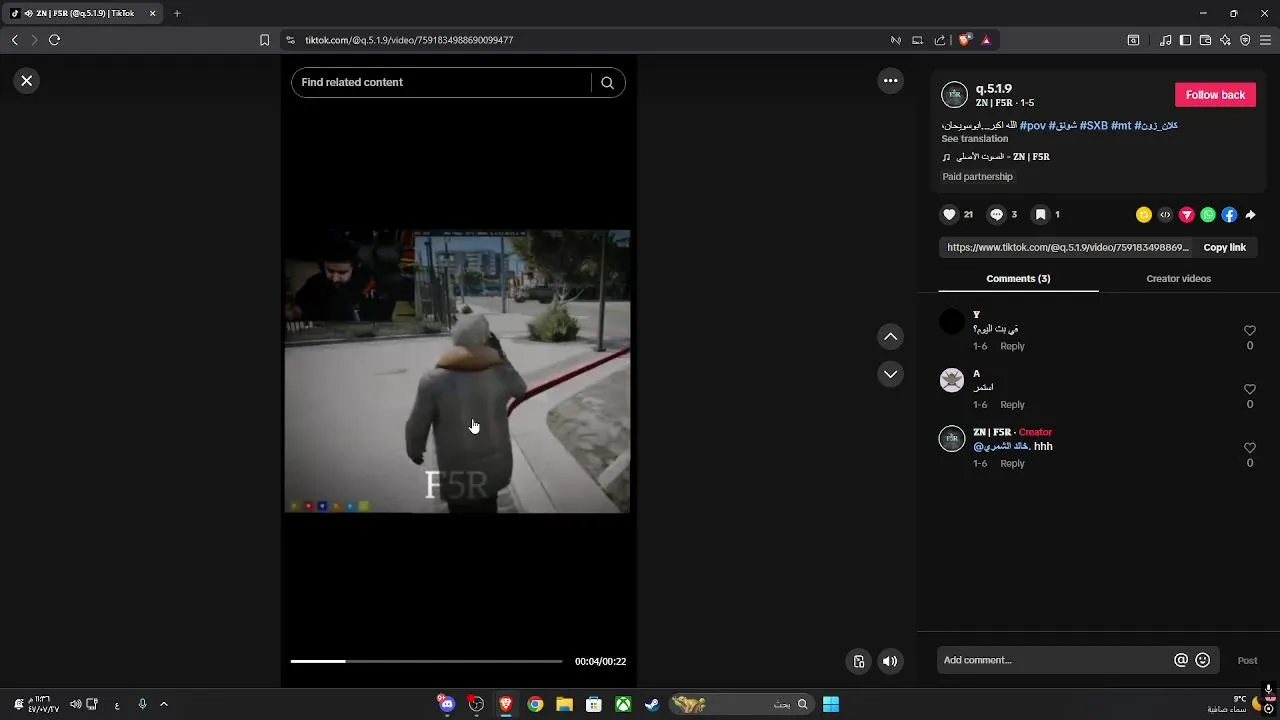Click the yellow repost icon
This screenshot has width=1280, height=720.
pos(1144,215)
